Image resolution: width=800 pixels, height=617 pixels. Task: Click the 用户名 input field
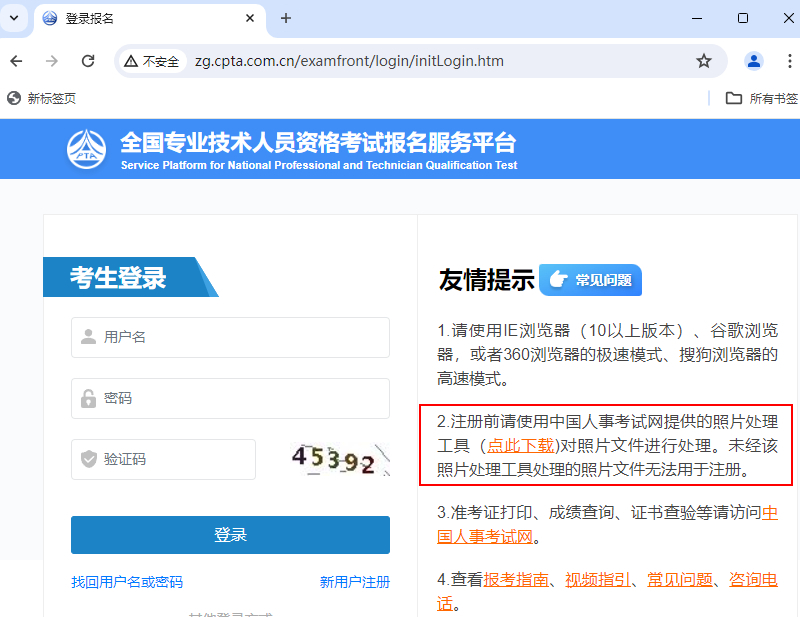(230, 337)
